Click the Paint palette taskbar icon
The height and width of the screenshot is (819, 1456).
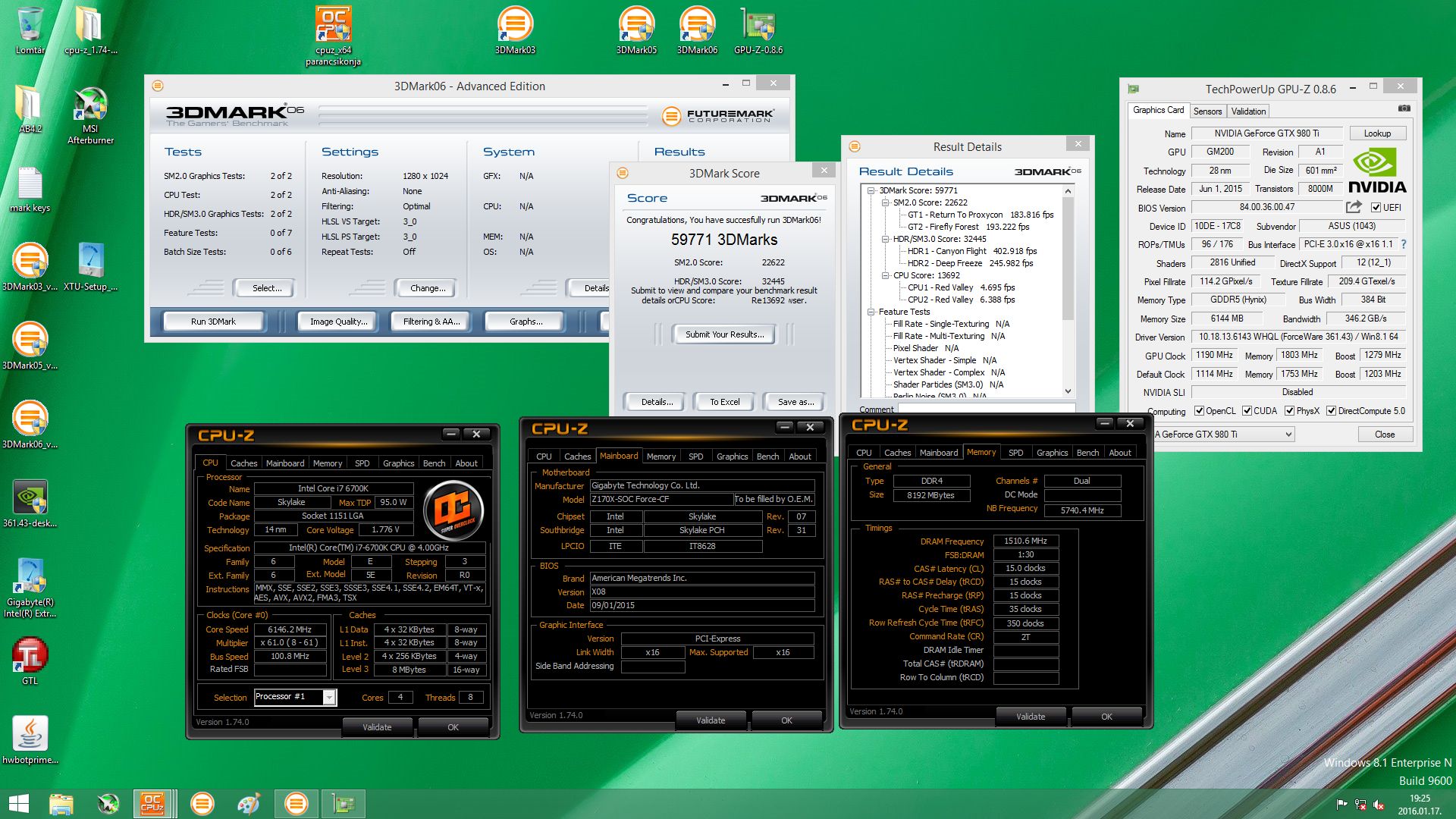tap(248, 804)
